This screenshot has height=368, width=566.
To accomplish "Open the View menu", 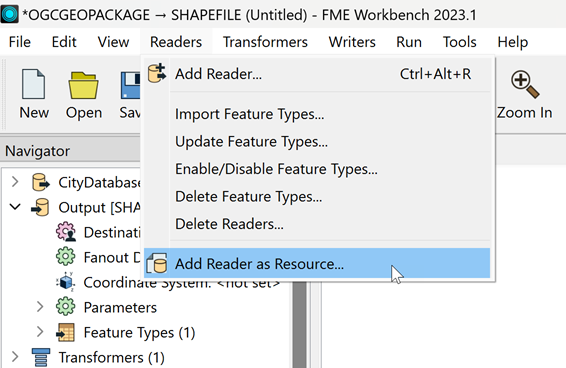I will 113,42.
